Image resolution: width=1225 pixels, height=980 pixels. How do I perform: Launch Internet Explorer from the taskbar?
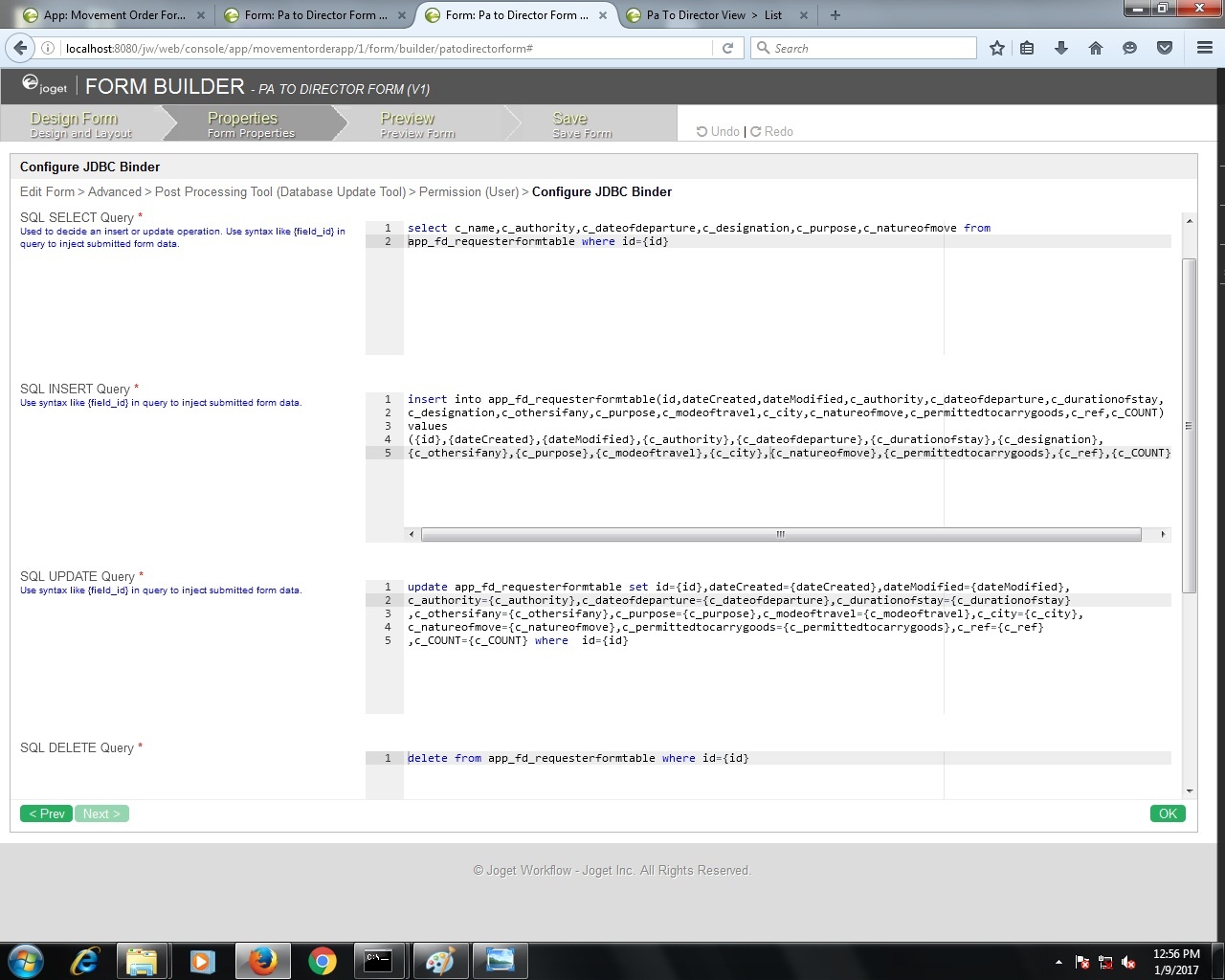[x=85, y=961]
